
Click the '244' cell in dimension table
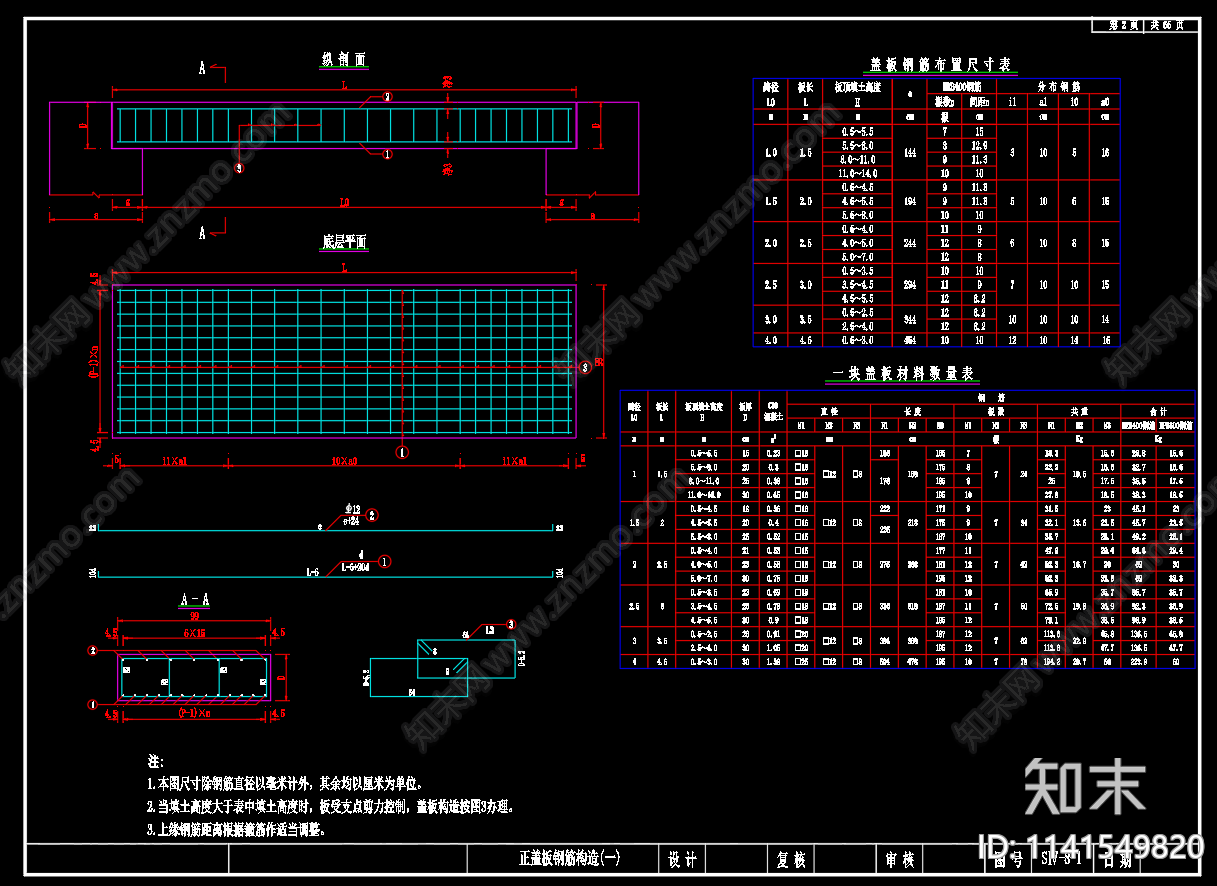[x=909, y=243]
